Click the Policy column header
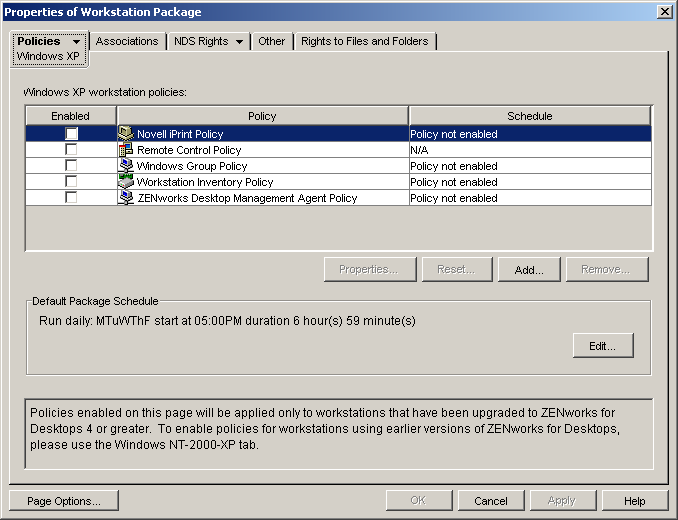The height and width of the screenshot is (520, 678). click(x=262, y=116)
